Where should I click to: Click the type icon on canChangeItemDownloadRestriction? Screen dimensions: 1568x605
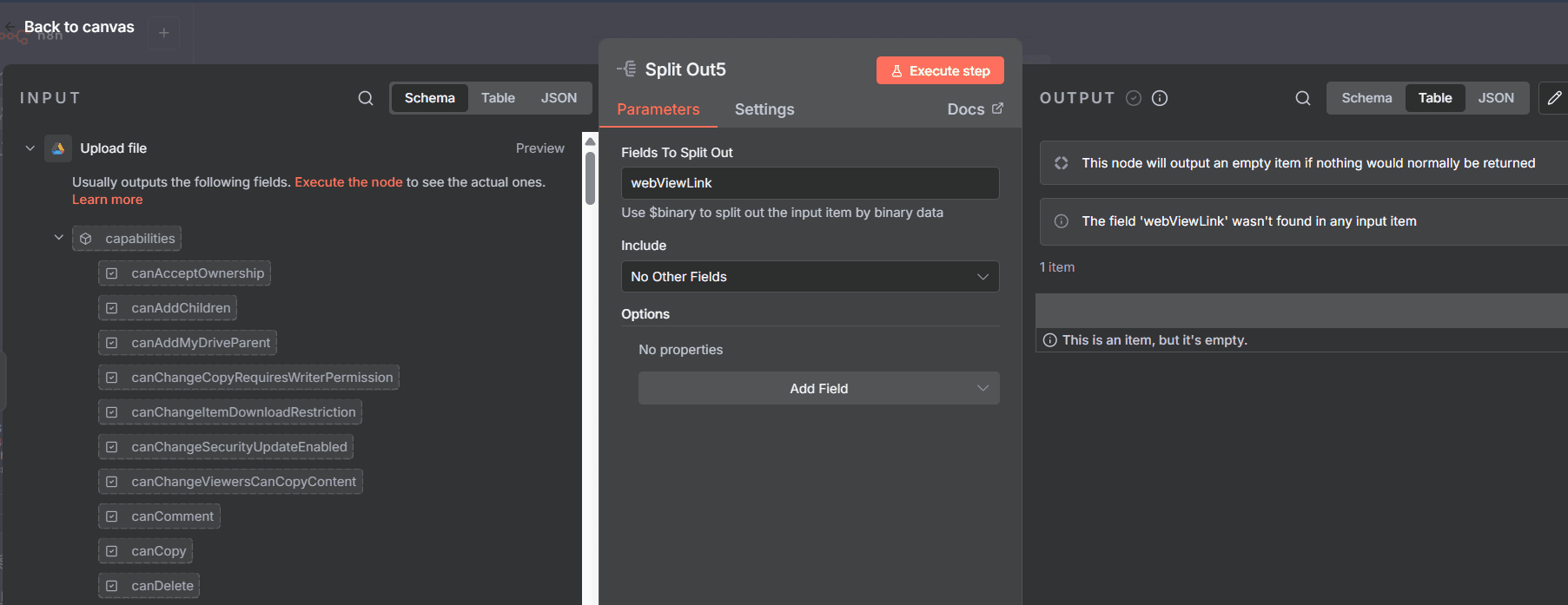click(x=112, y=412)
